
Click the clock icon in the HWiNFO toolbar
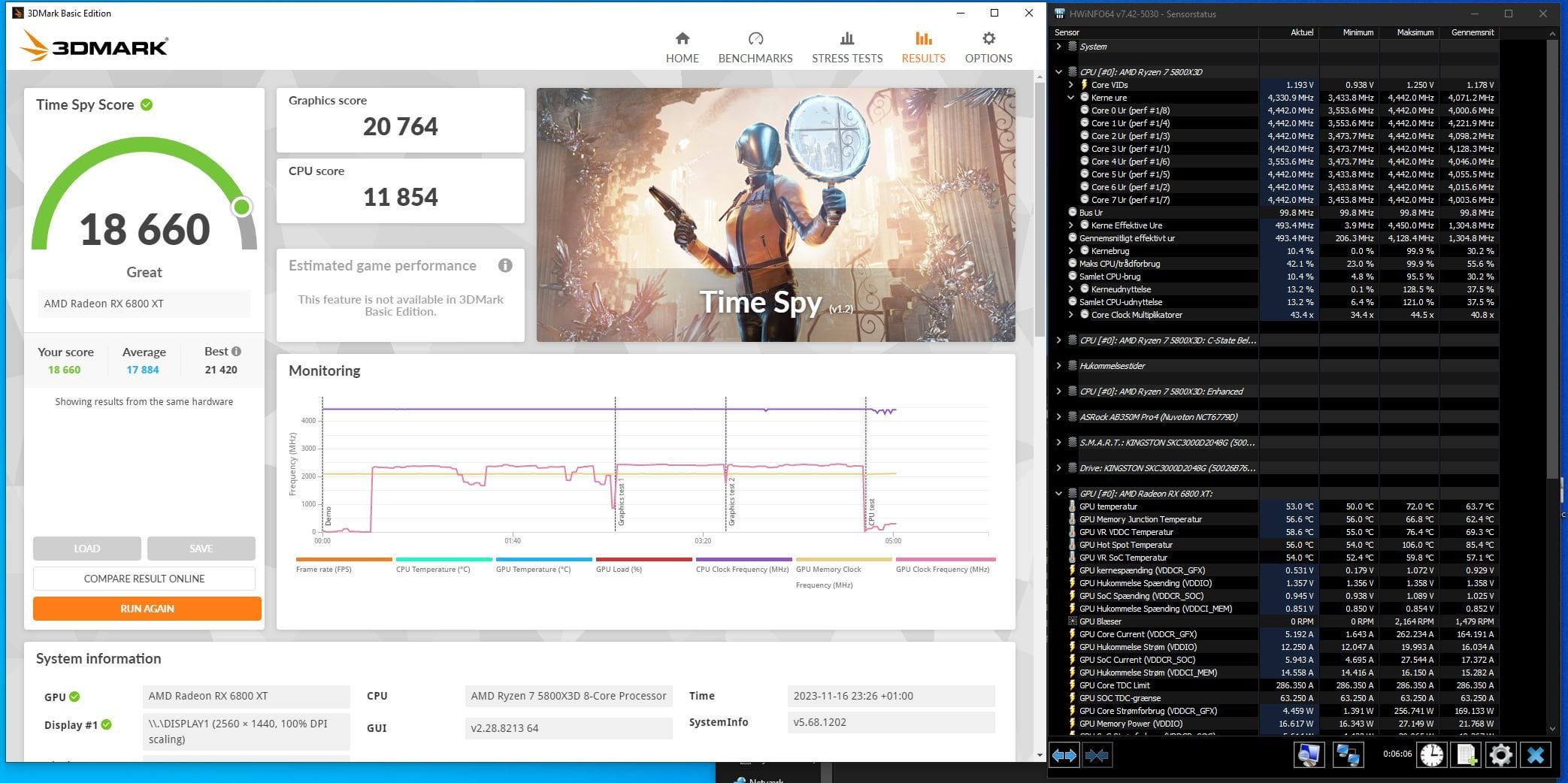pyautogui.click(x=1431, y=754)
